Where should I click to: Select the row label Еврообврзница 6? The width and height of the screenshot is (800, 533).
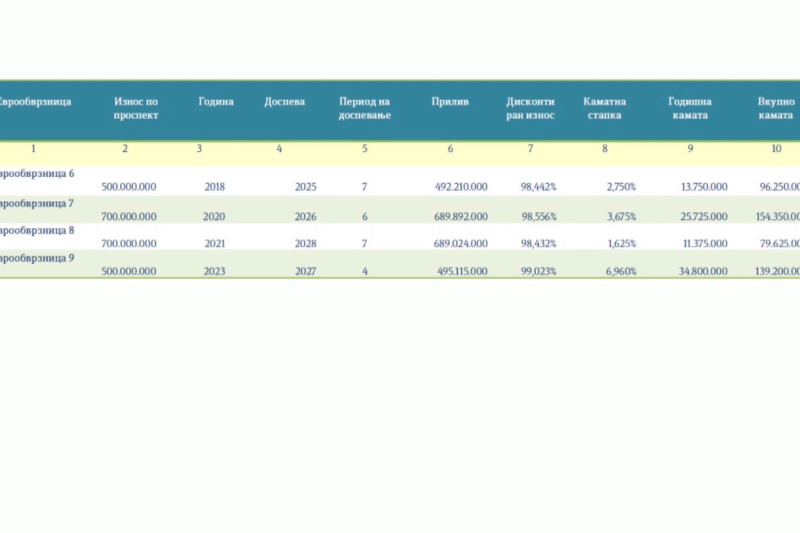click(37, 173)
